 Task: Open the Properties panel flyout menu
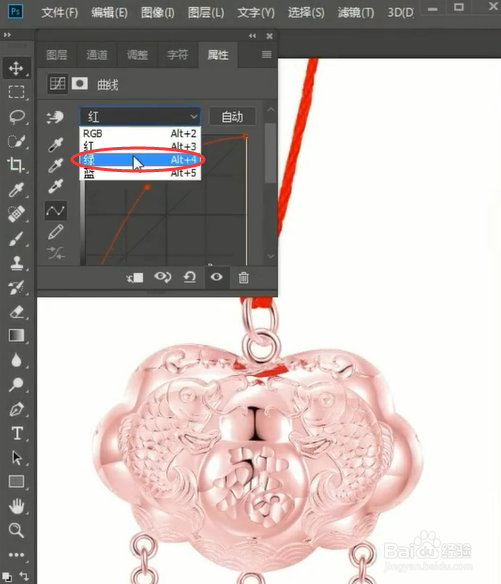[266, 55]
